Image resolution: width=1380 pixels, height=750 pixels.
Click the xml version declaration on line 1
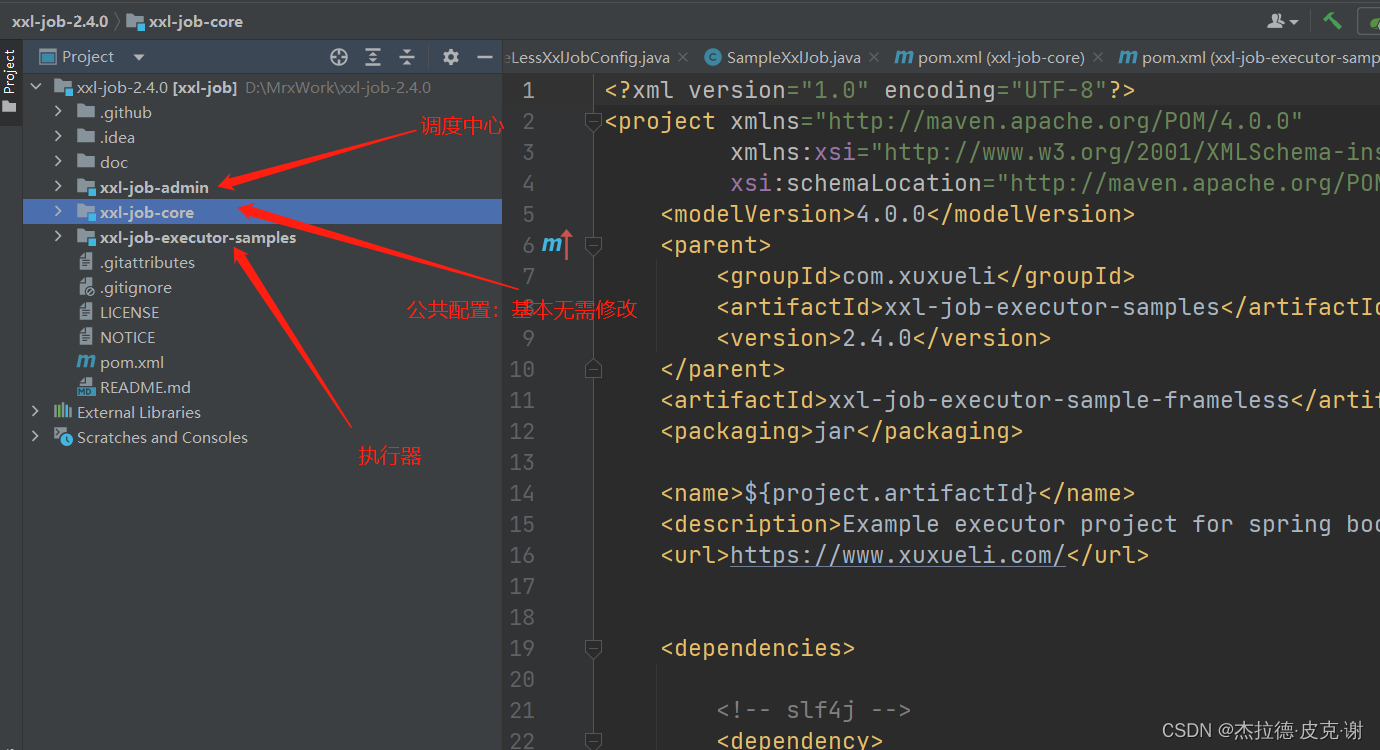(x=870, y=90)
